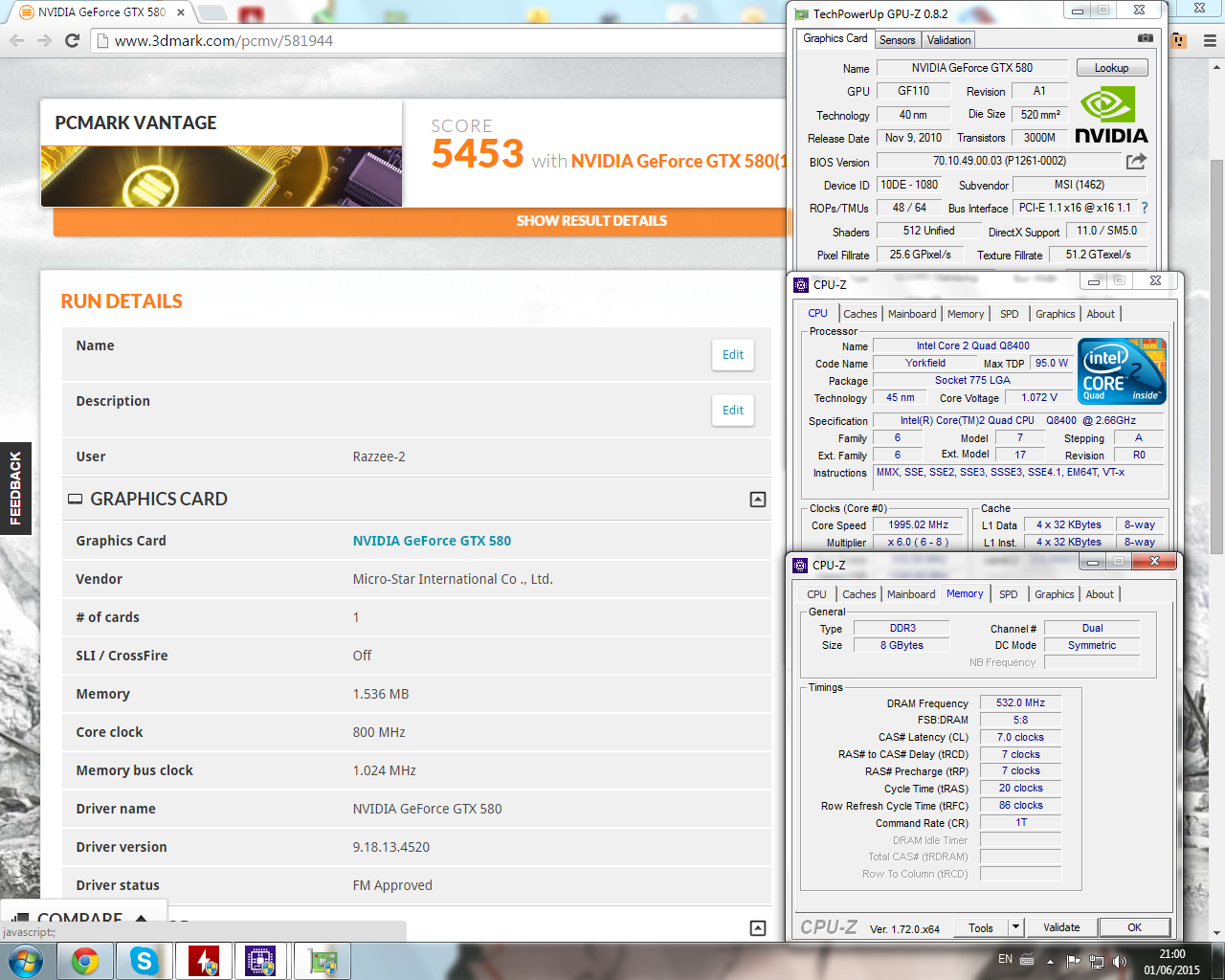Click the CPU-Z Tools button

pyautogui.click(x=981, y=927)
